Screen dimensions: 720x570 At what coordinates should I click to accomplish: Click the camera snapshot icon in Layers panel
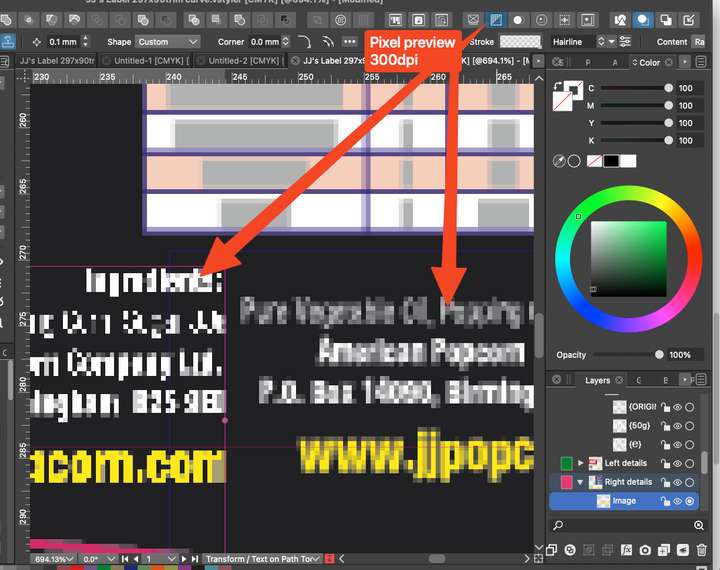[x=645, y=550]
